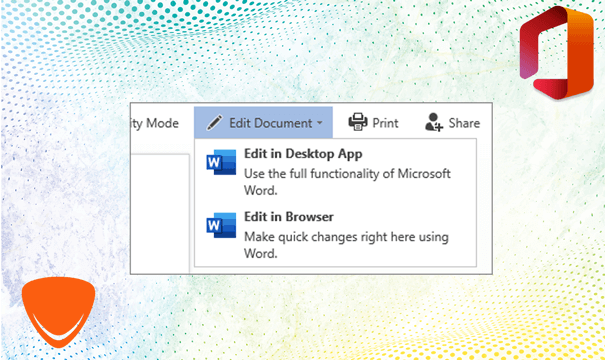Click the Share button
The height and width of the screenshot is (360, 605).
452,123
